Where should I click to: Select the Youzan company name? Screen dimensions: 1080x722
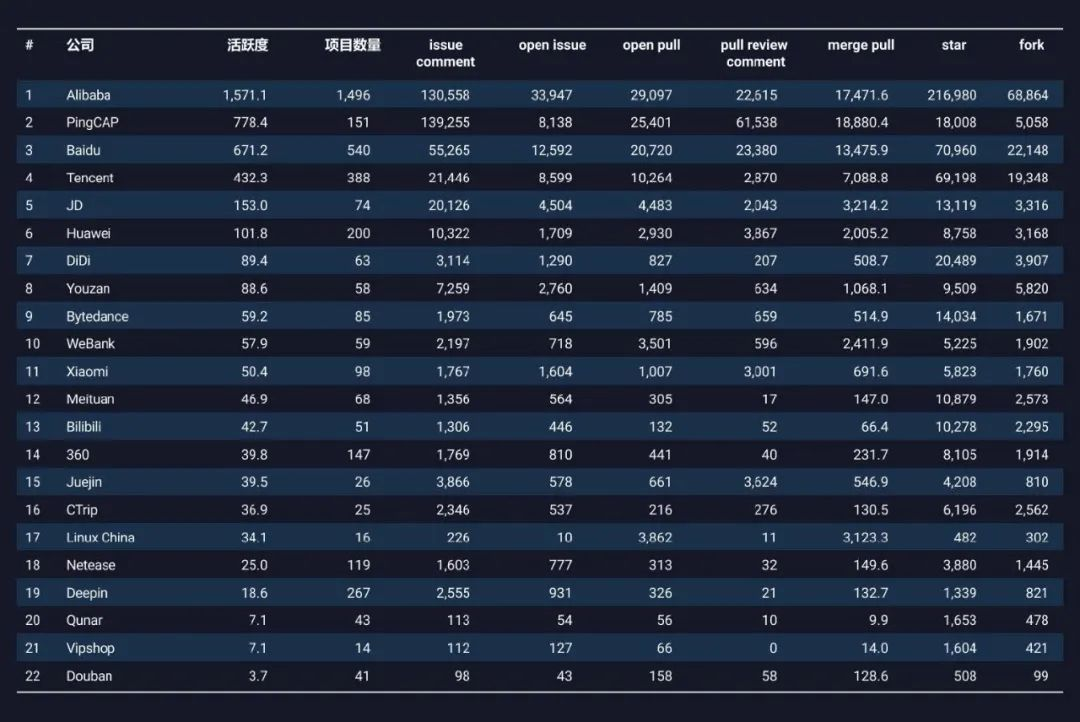(88, 289)
